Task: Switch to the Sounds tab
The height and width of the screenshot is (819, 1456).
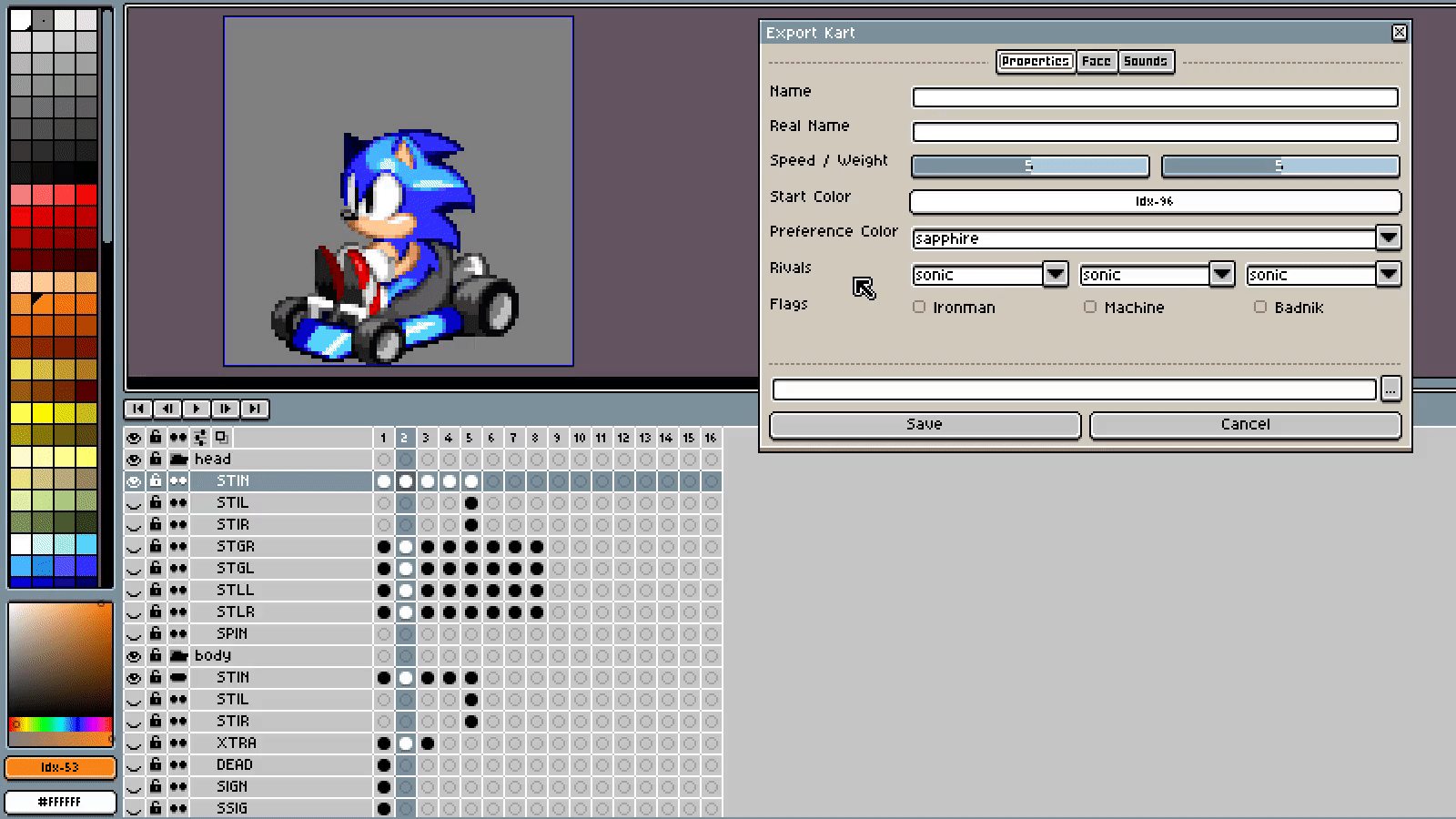Action: 1146,61
